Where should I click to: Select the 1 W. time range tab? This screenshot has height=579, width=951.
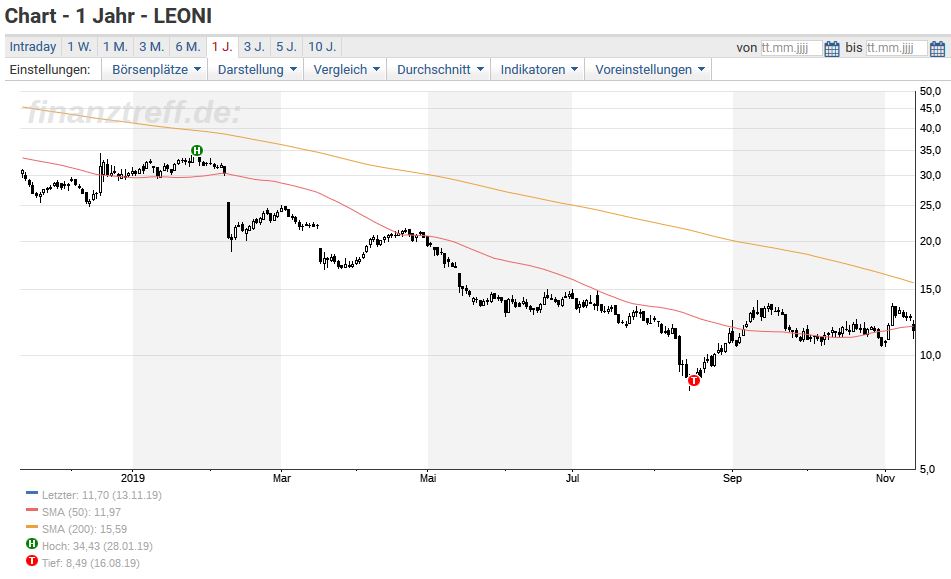pos(79,47)
